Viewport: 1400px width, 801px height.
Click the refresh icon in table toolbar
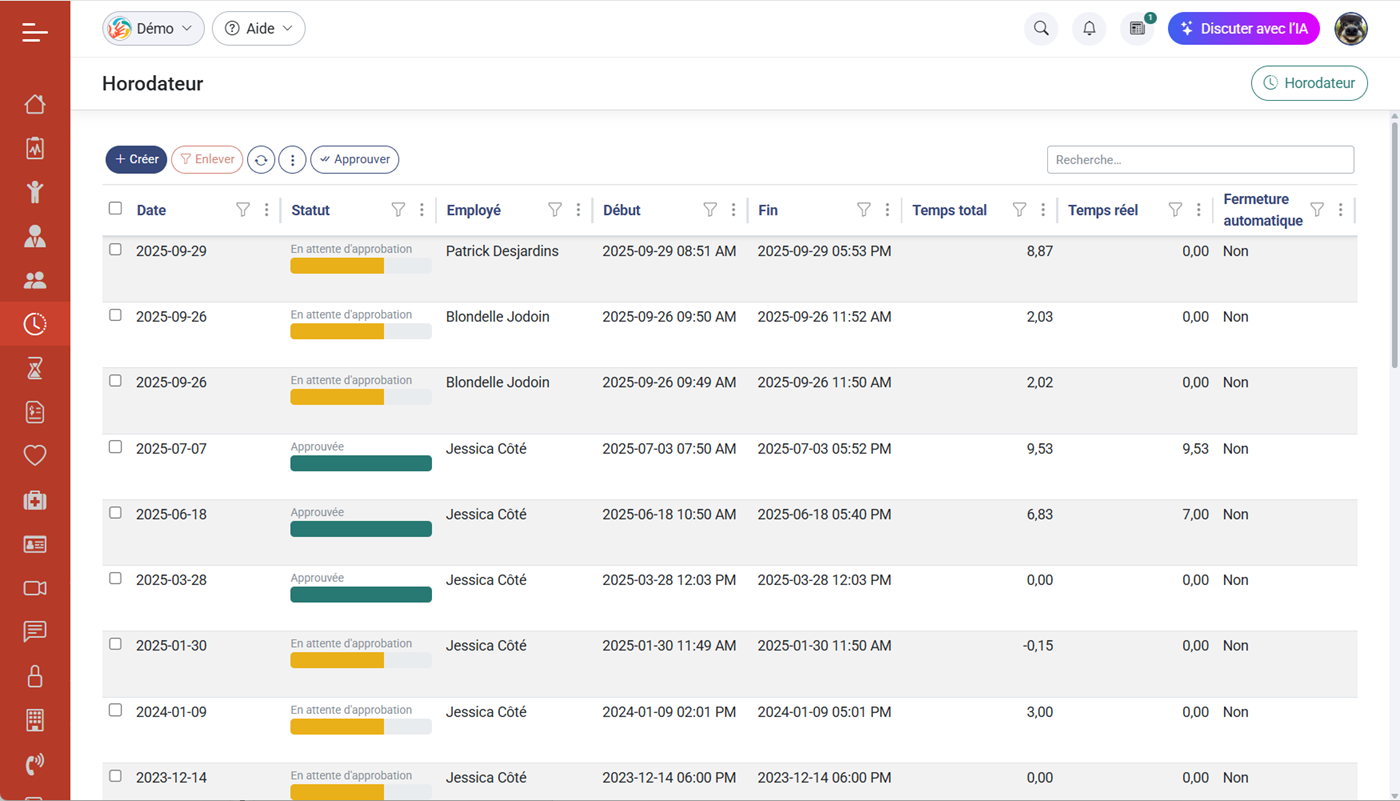pyautogui.click(x=261, y=160)
